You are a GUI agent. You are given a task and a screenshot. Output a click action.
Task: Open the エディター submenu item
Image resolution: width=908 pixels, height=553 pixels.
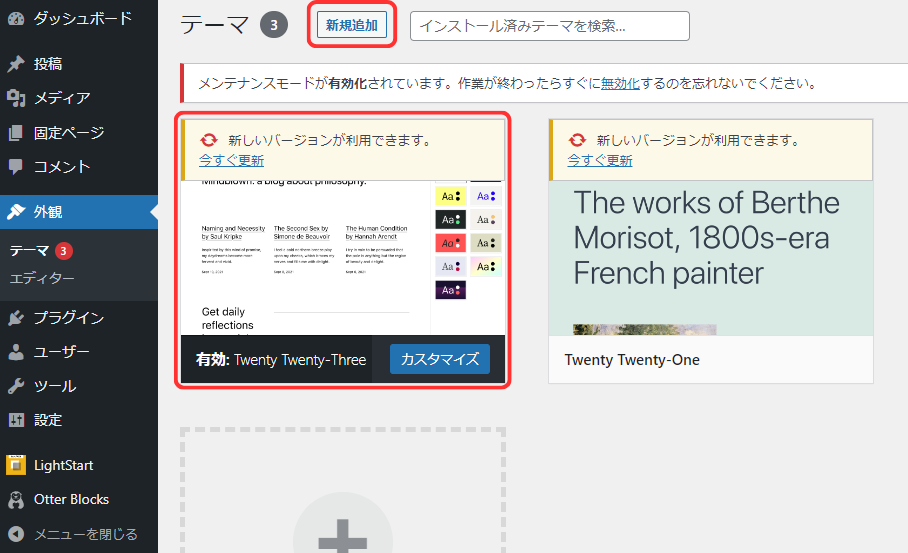(x=42, y=279)
